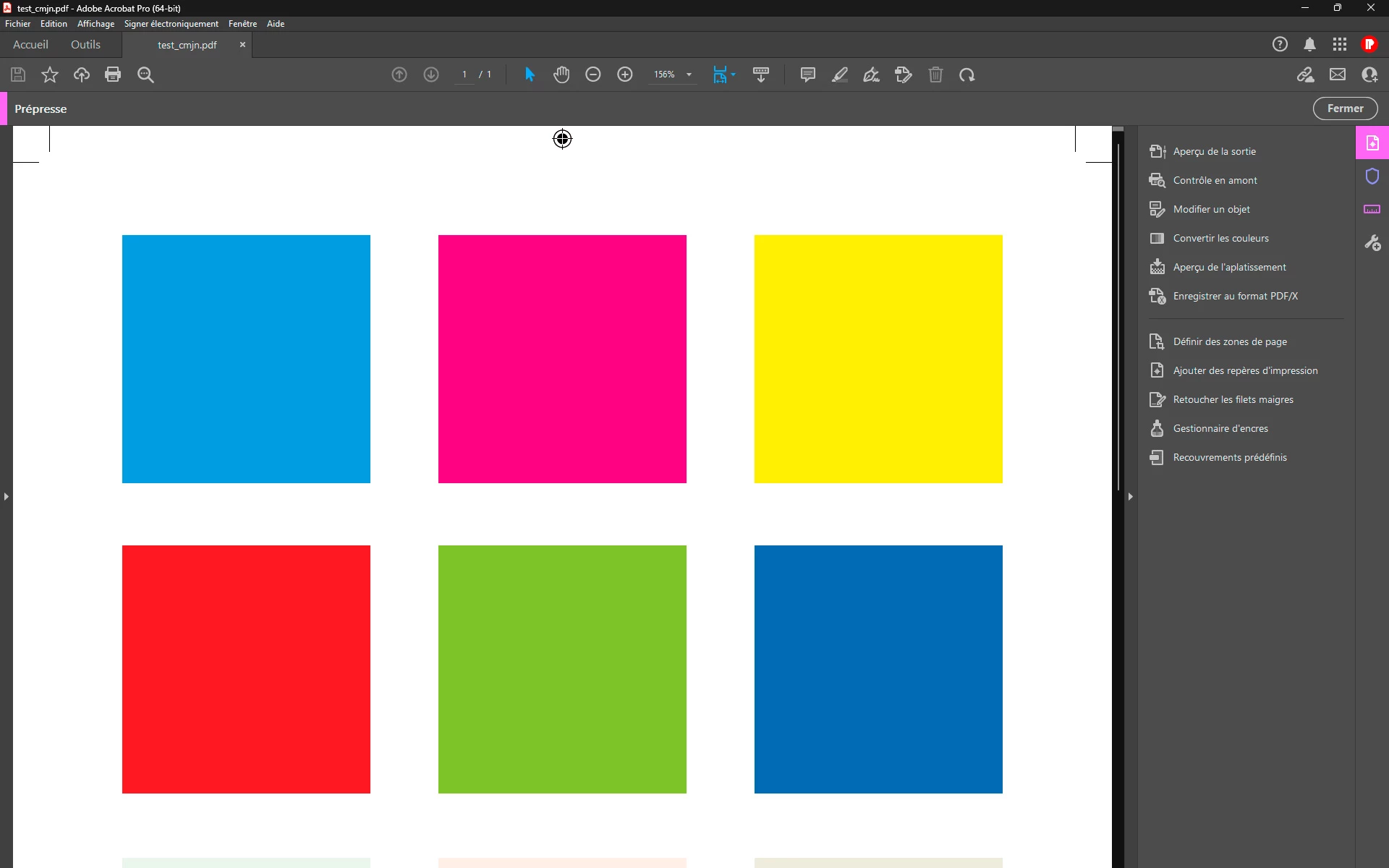This screenshot has height=868, width=1389.
Task: Click Convertir les couleurs
Action: tap(1220, 238)
